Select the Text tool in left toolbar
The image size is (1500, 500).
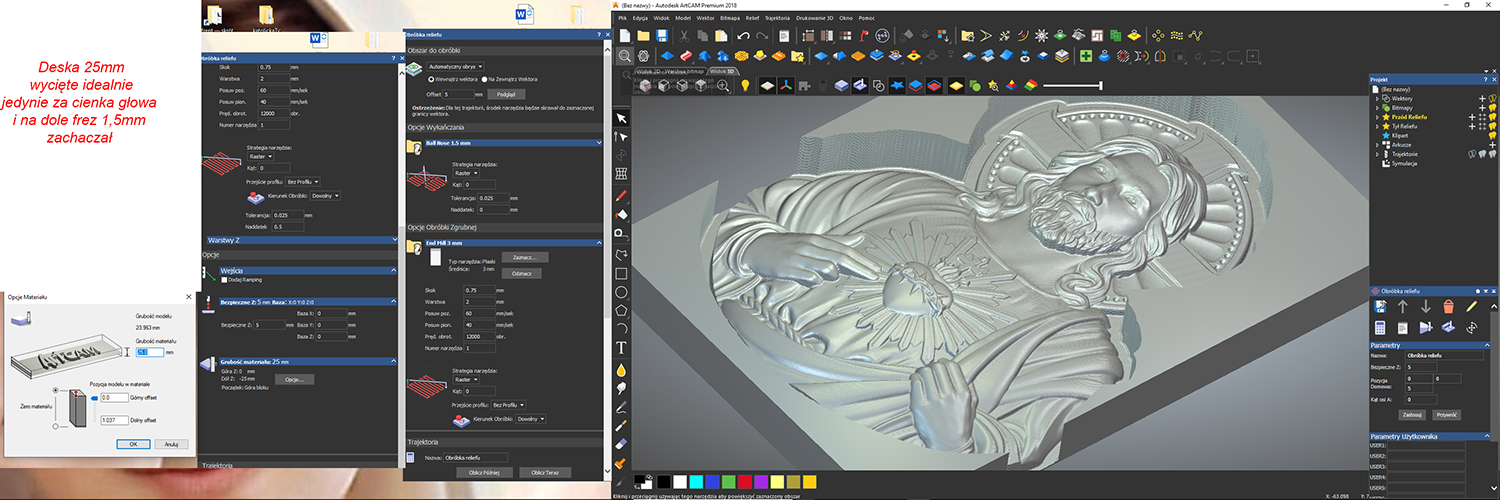[x=621, y=347]
